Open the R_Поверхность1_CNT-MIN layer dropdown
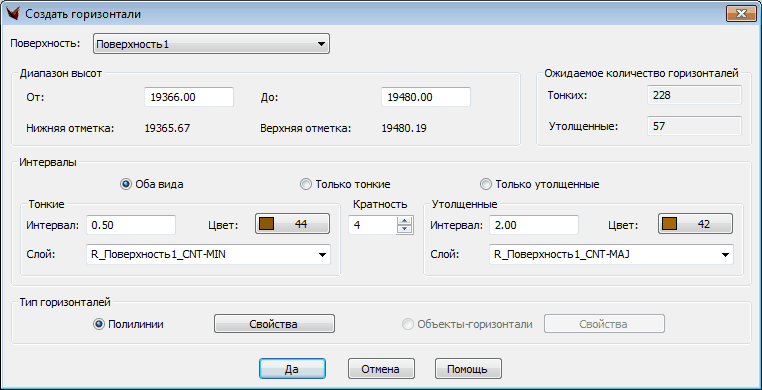Image resolution: width=762 pixels, height=390 pixels. pyautogui.click(x=208, y=254)
